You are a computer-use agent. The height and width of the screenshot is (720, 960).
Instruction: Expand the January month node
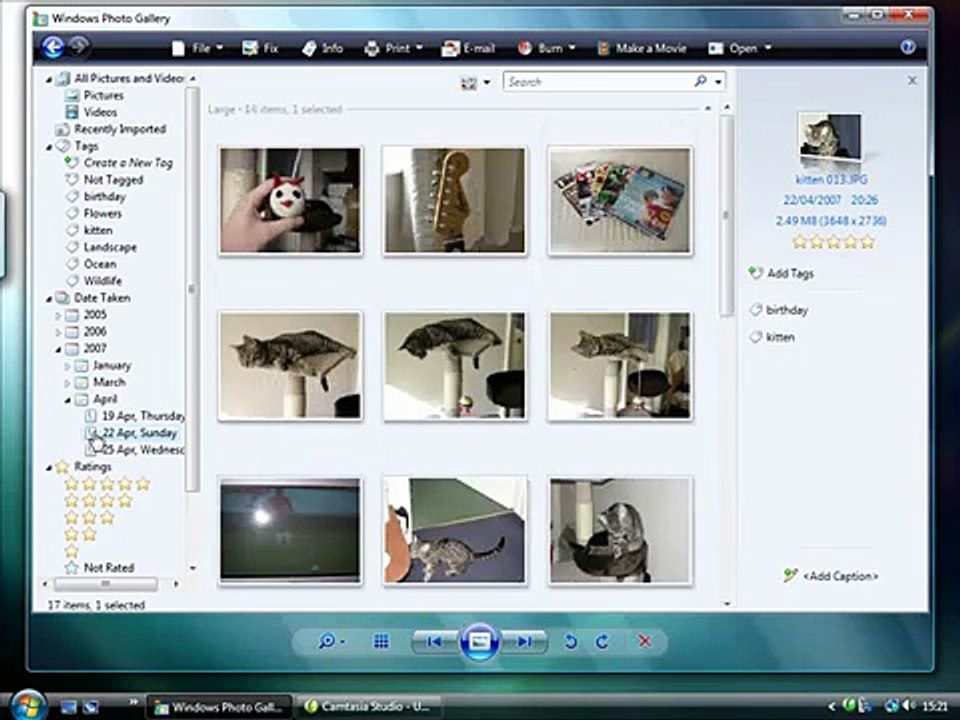67,366
